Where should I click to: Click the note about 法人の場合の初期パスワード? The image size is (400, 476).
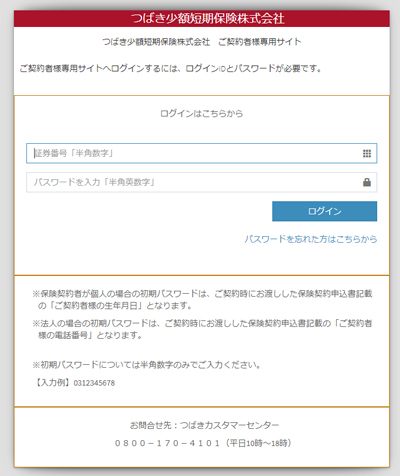pos(202,329)
